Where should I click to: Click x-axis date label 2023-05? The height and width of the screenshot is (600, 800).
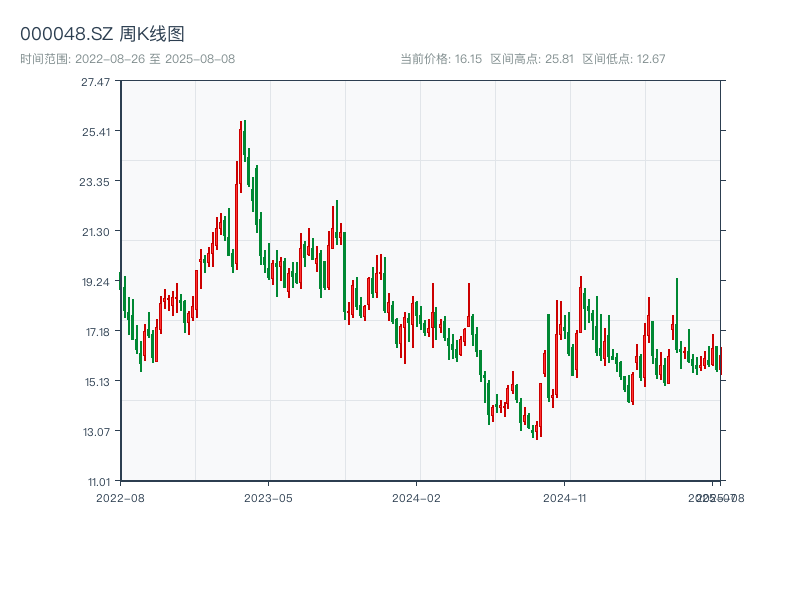tap(268, 498)
